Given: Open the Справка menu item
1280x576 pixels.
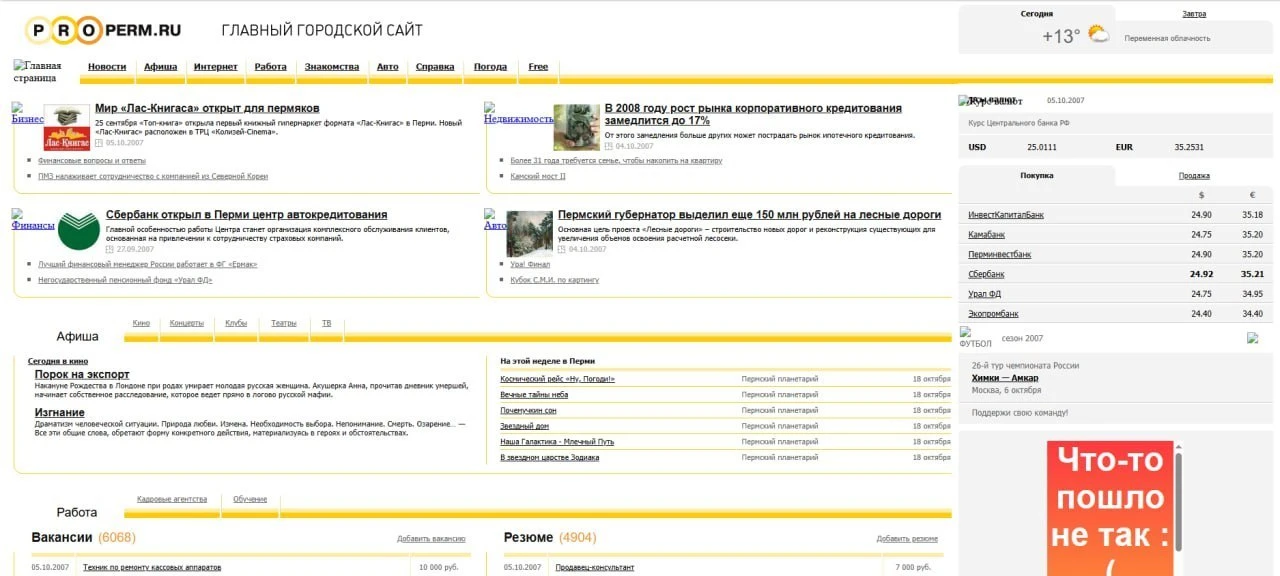Looking at the screenshot, I should pos(435,67).
